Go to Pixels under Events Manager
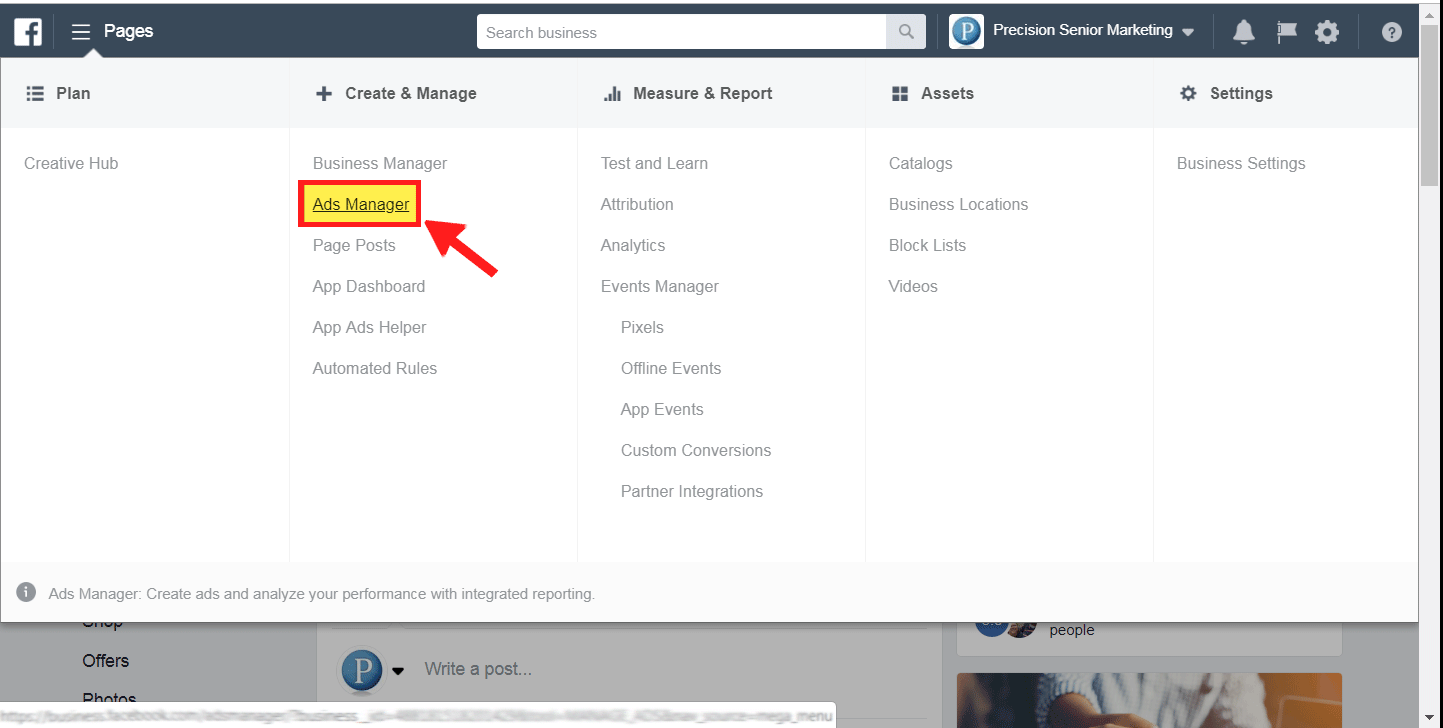This screenshot has width=1443, height=728. coord(642,327)
